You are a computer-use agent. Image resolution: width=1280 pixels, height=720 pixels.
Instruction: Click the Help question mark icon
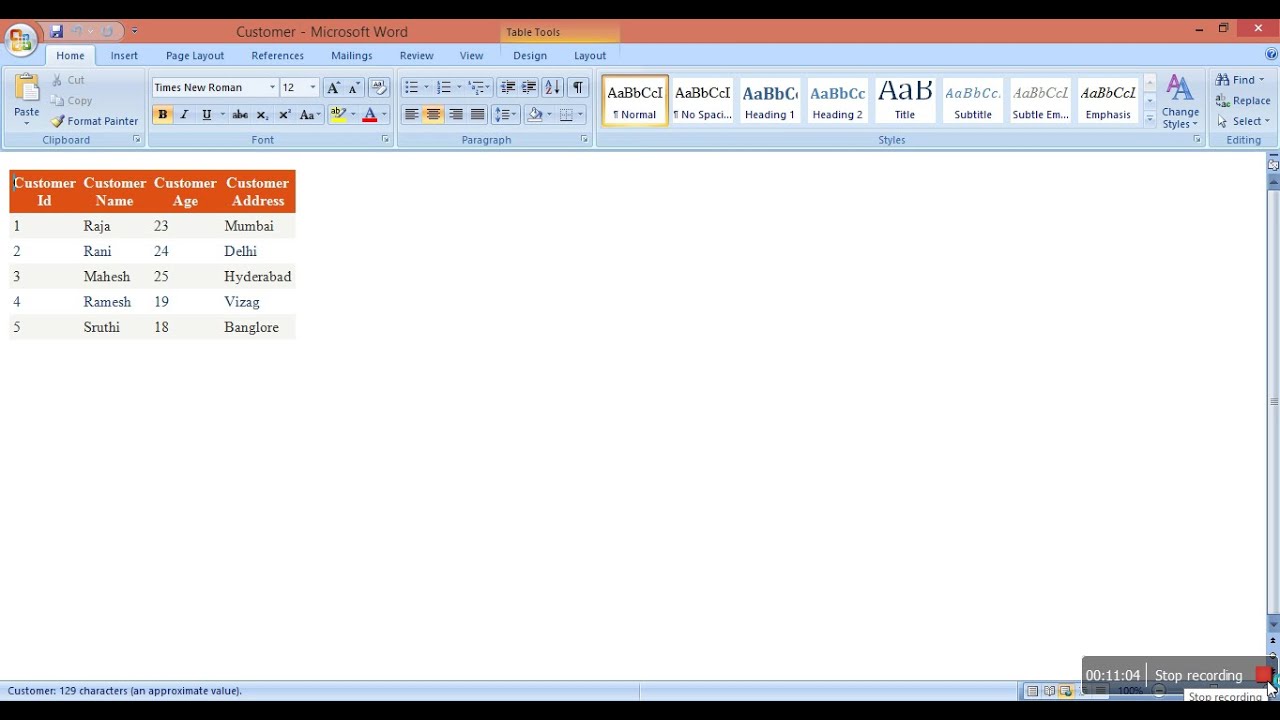pyautogui.click(x=1271, y=55)
